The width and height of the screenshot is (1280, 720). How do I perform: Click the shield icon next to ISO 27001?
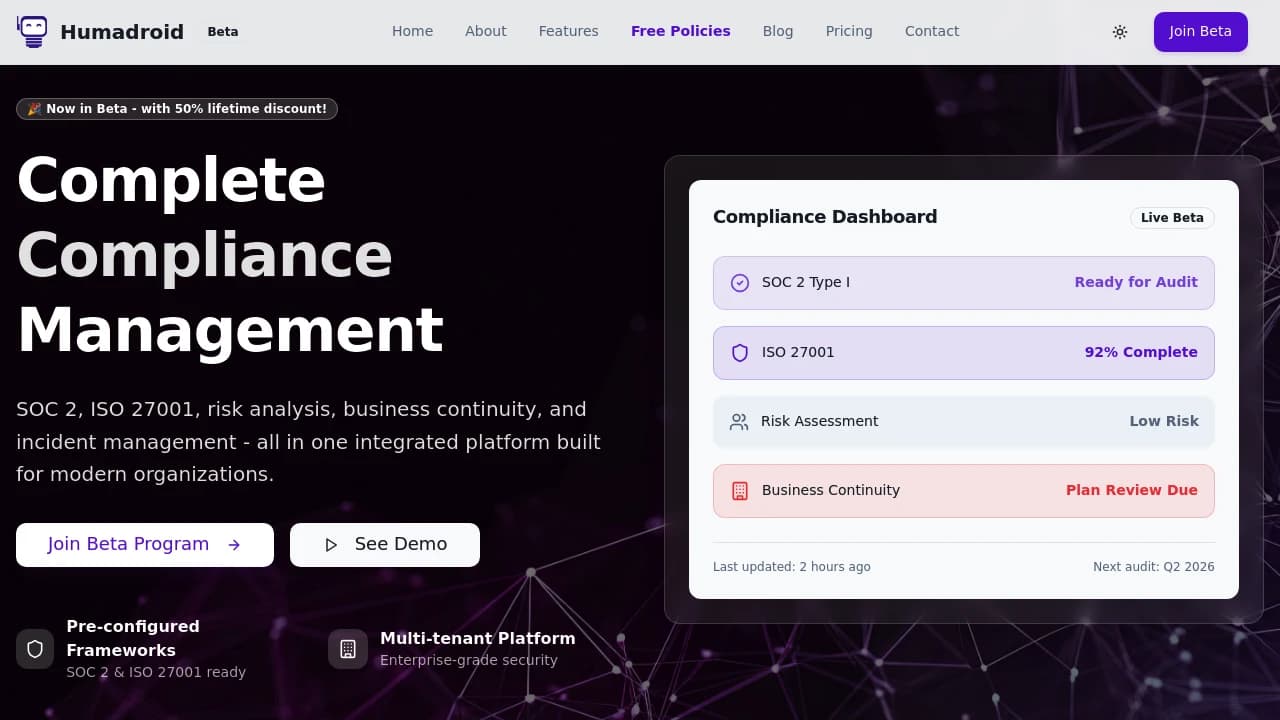click(x=740, y=353)
